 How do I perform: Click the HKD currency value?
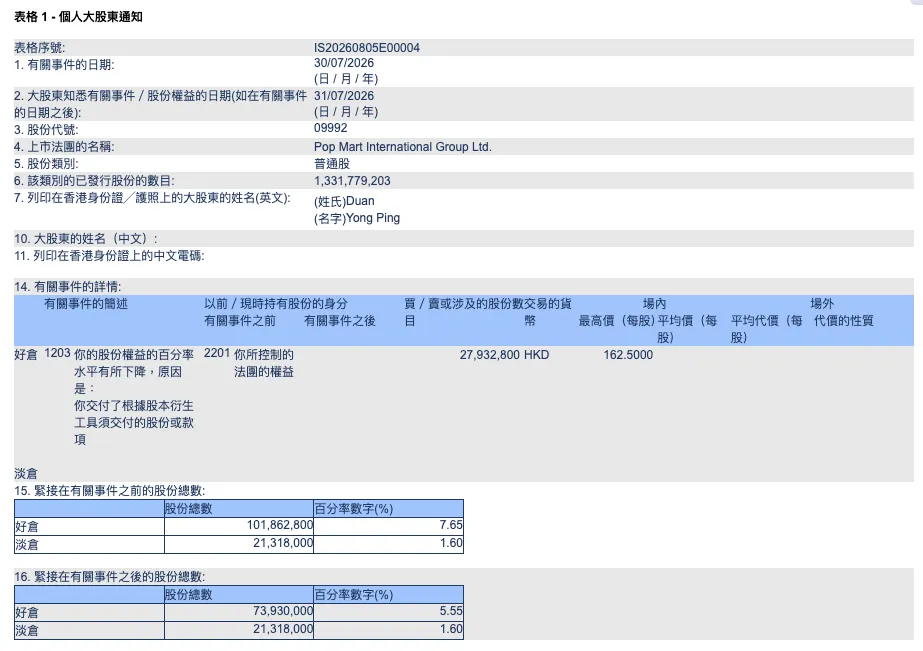tap(536, 355)
